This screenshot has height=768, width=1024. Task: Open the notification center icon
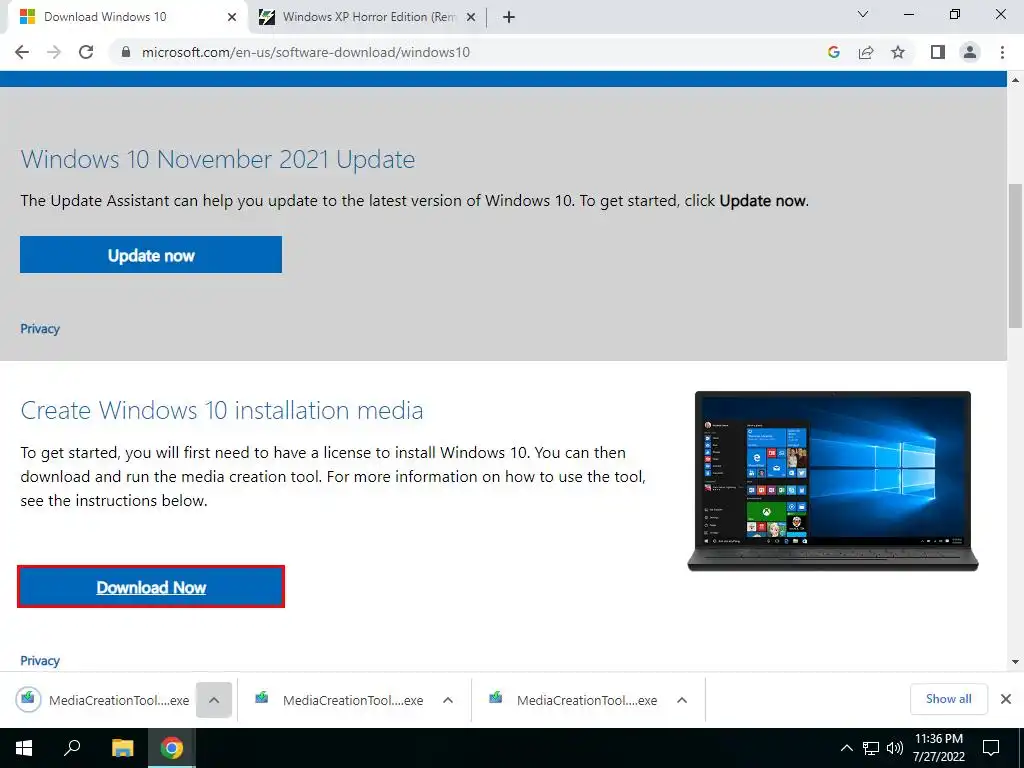tap(991, 748)
